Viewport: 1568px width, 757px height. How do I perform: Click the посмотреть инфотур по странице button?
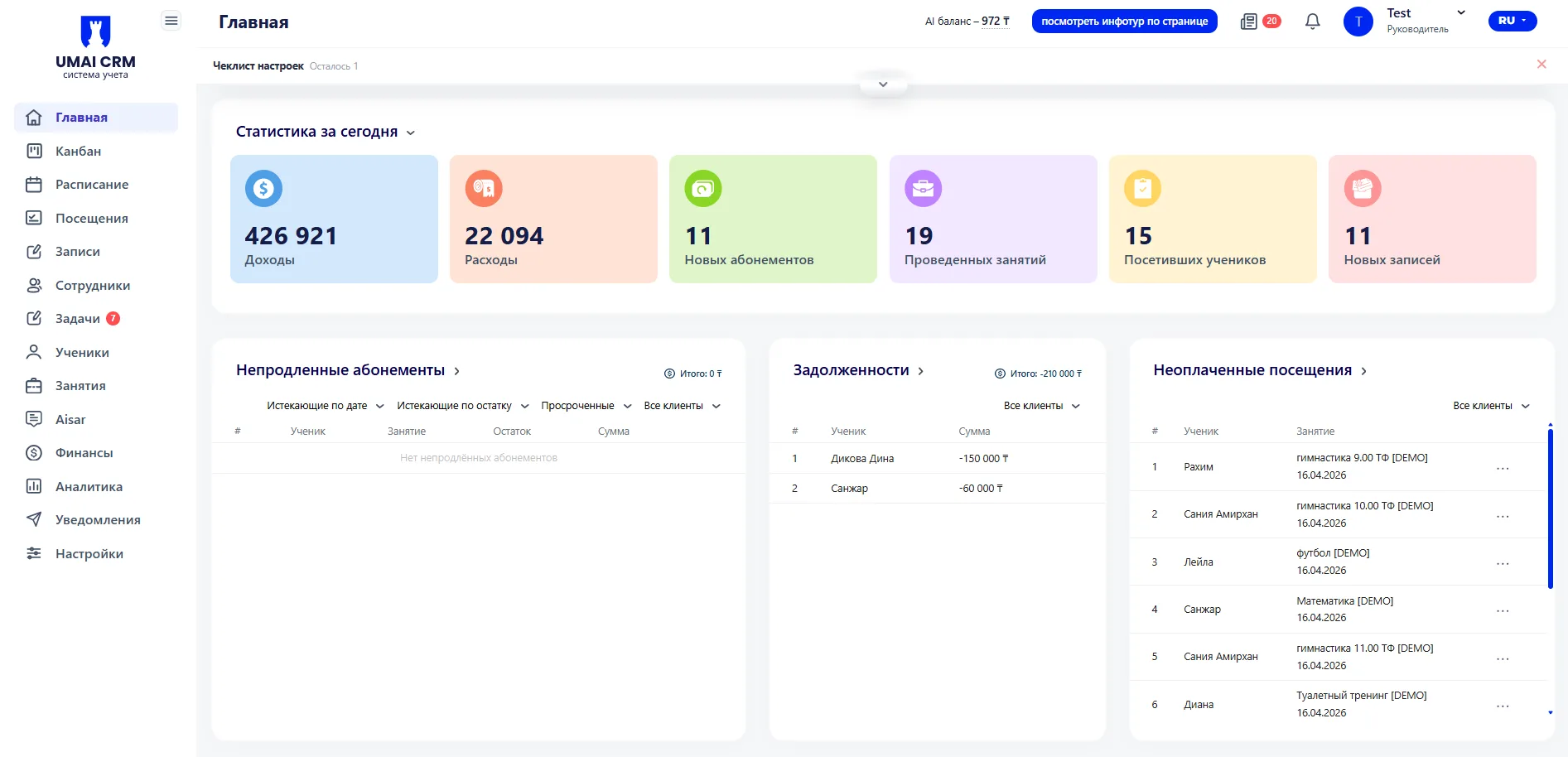1124,22
